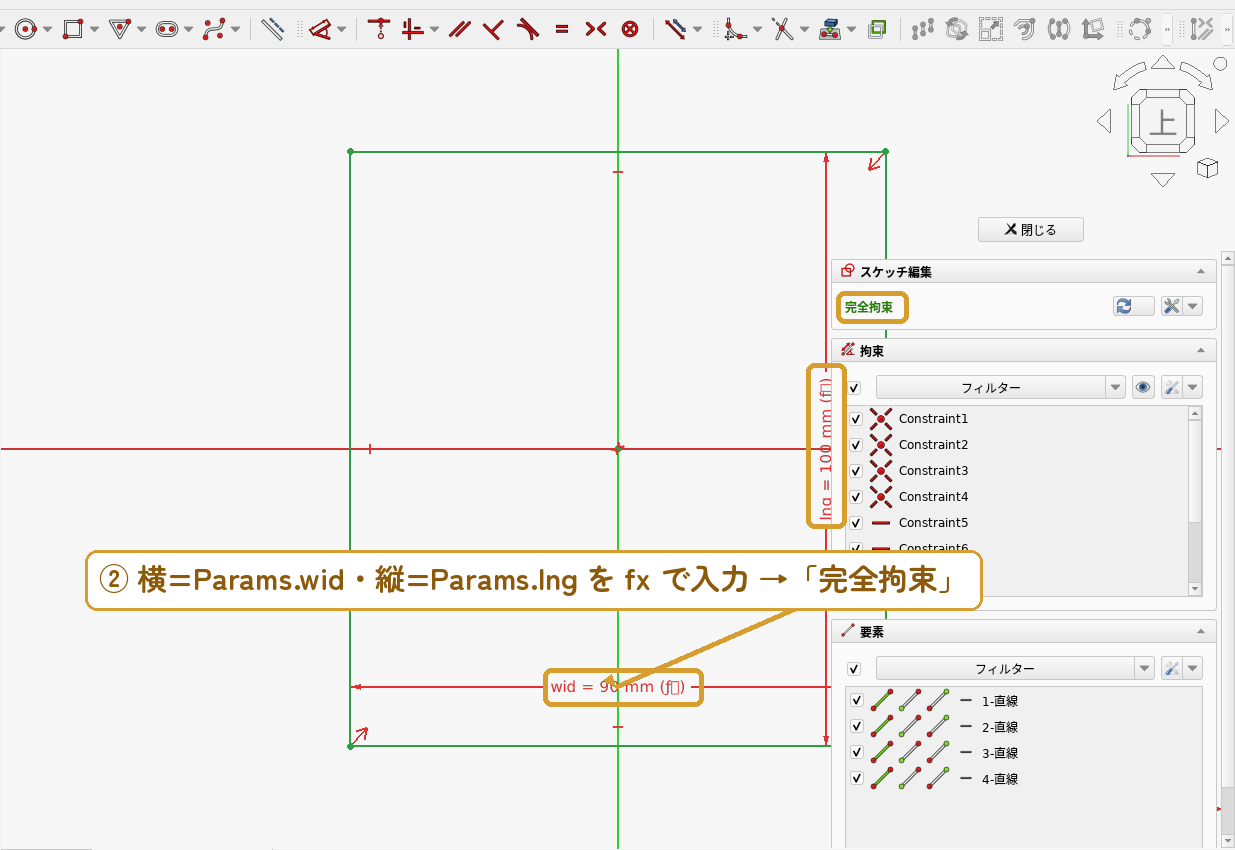
Task: Open the slot tool dropdown arrow
Action: pyautogui.click(x=188, y=29)
